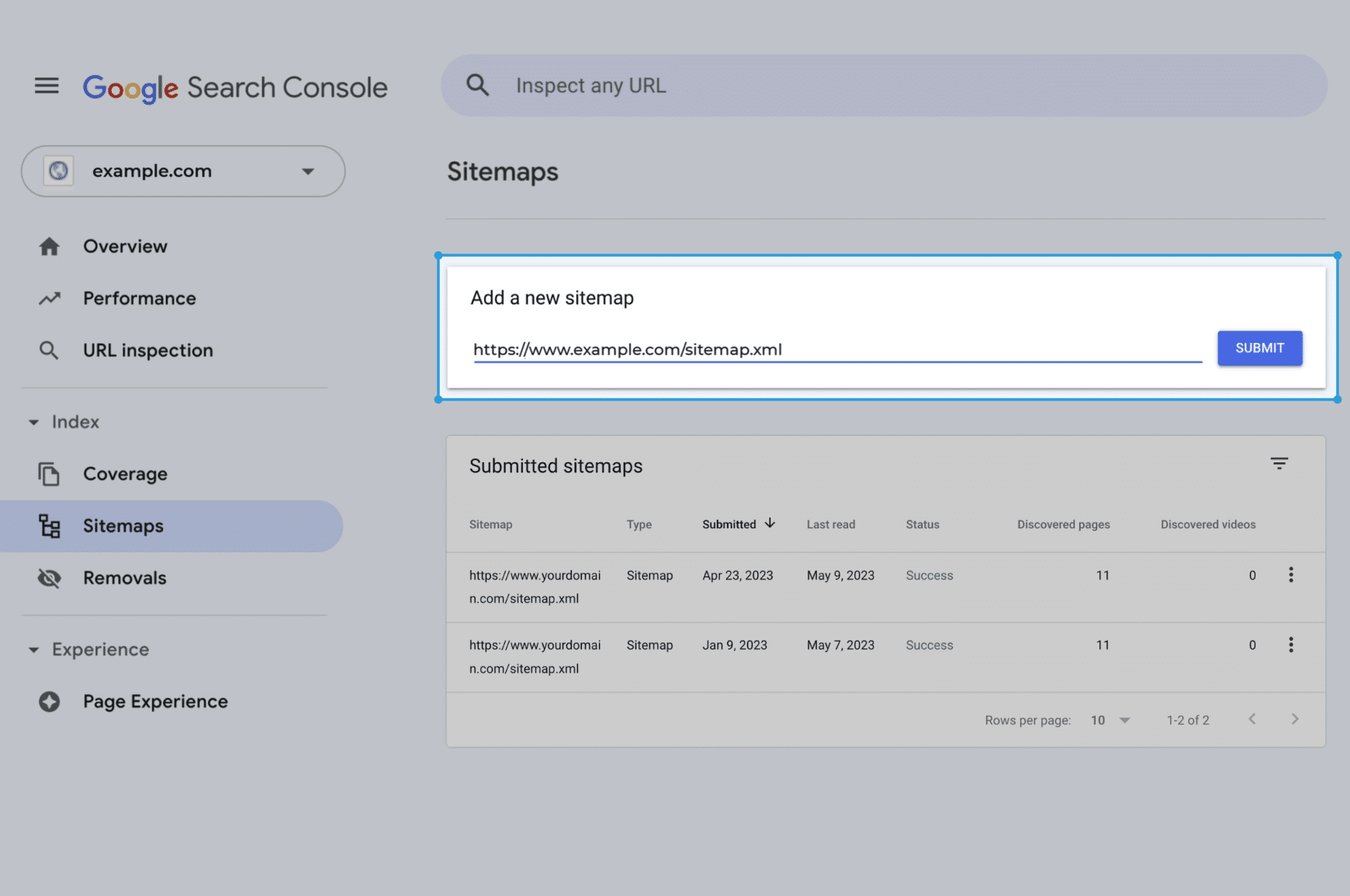Collapse the Index section
Image resolution: width=1350 pixels, height=896 pixels.
pyautogui.click(x=64, y=422)
